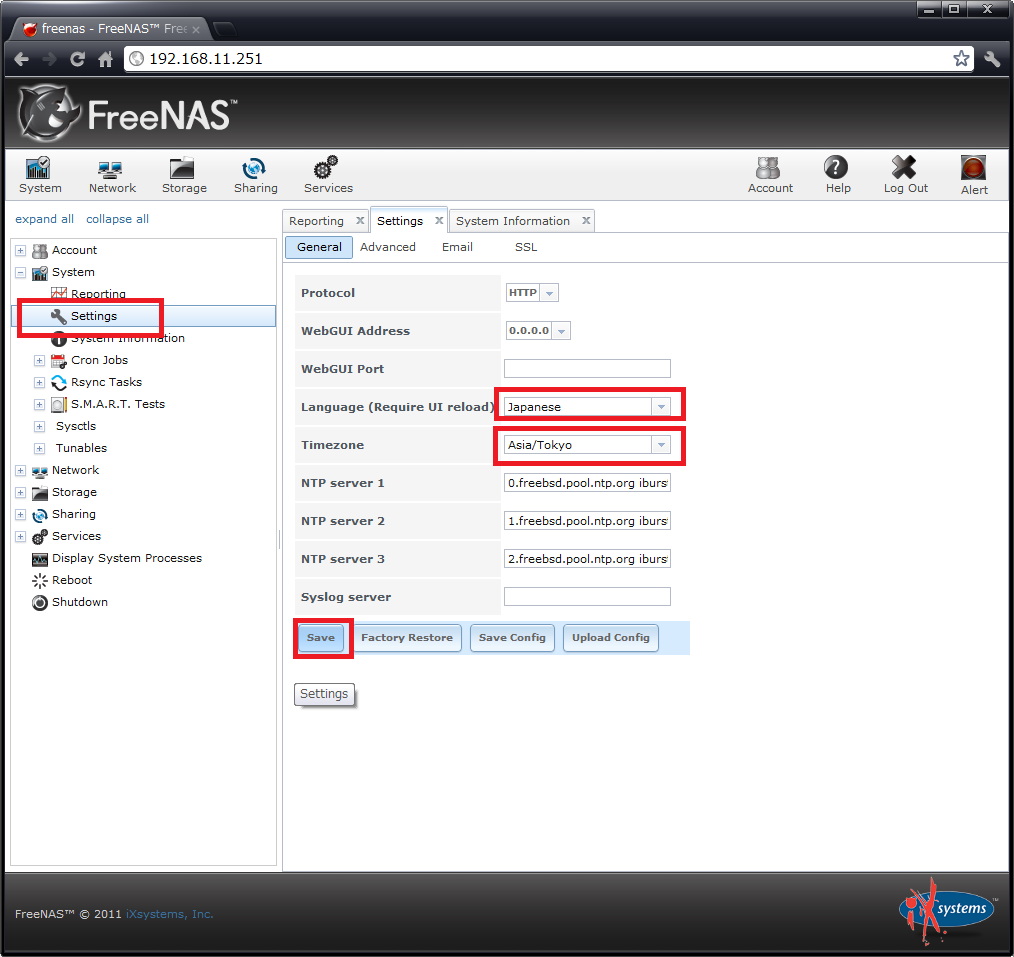Open the WebGUI Address dropdown
This screenshot has height=957, width=1014.
[x=562, y=330]
